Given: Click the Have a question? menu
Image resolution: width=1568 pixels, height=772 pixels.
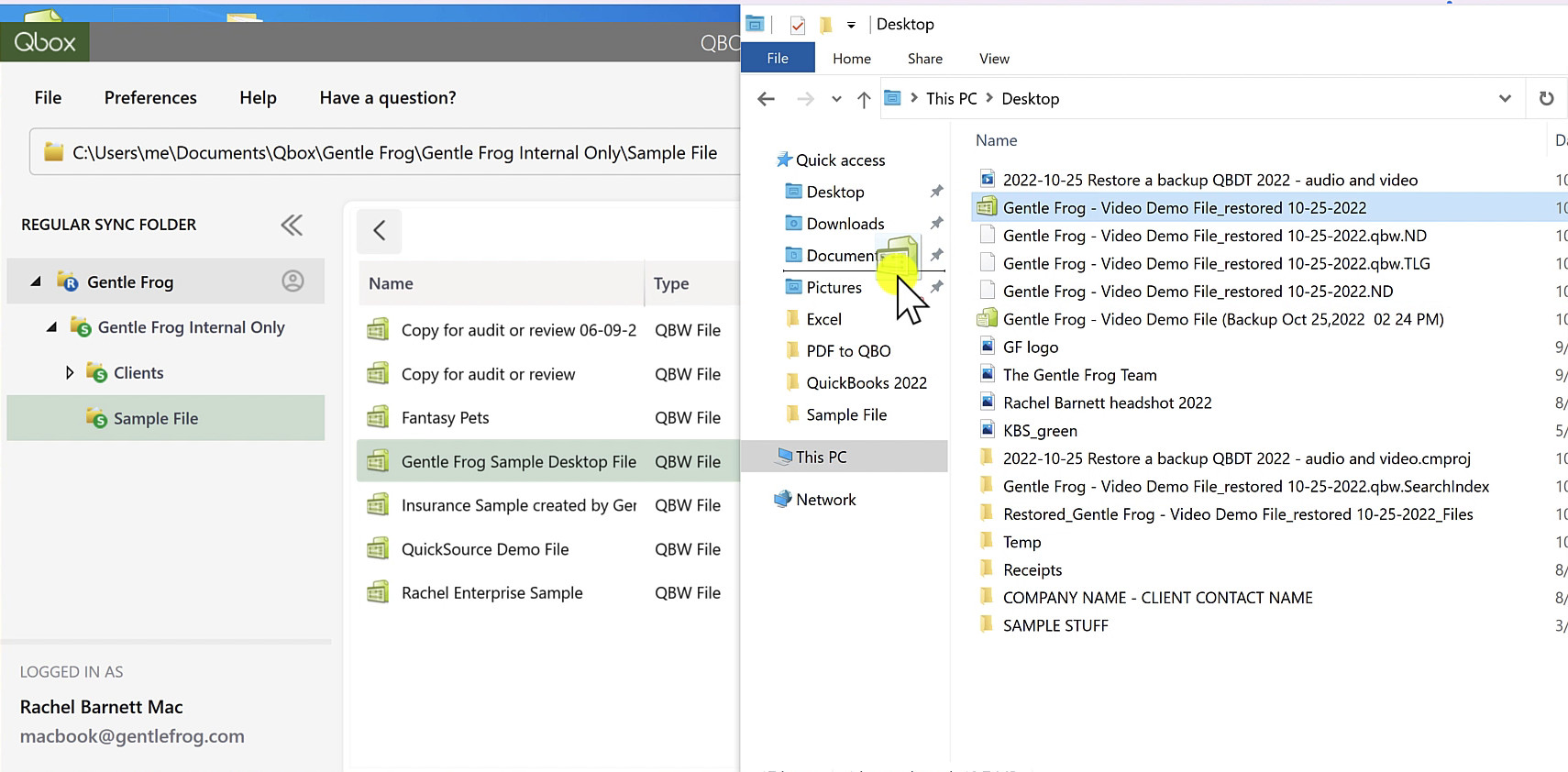Looking at the screenshot, I should 388,98.
